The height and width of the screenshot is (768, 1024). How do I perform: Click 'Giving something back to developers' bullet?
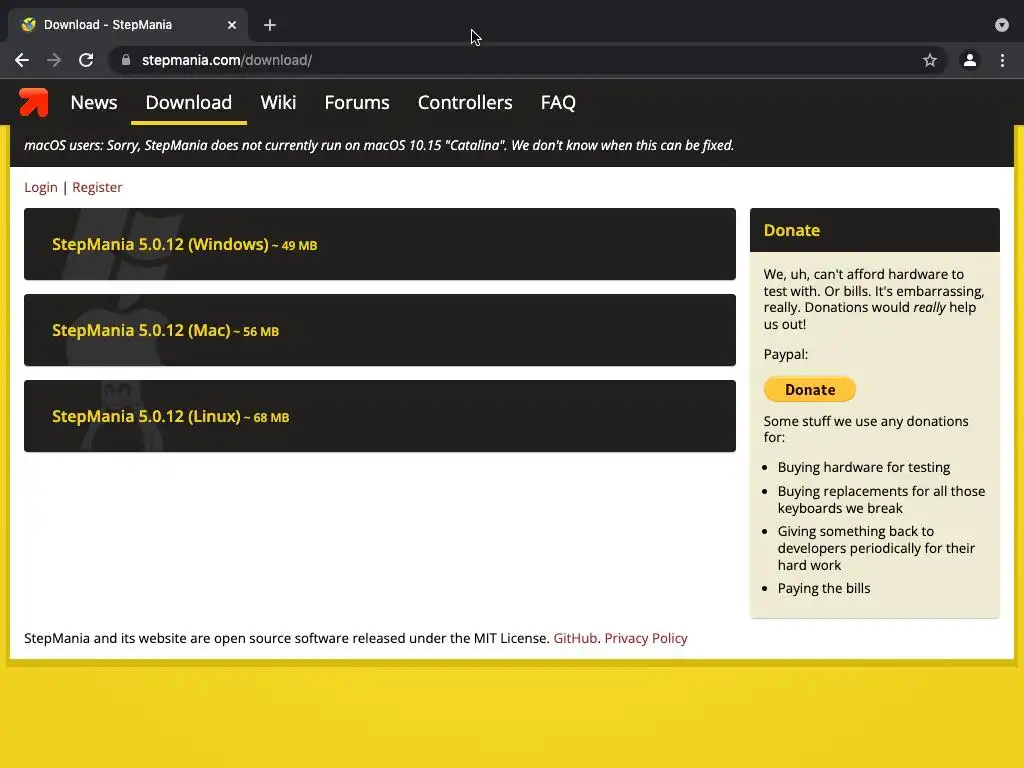coord(876,548)
